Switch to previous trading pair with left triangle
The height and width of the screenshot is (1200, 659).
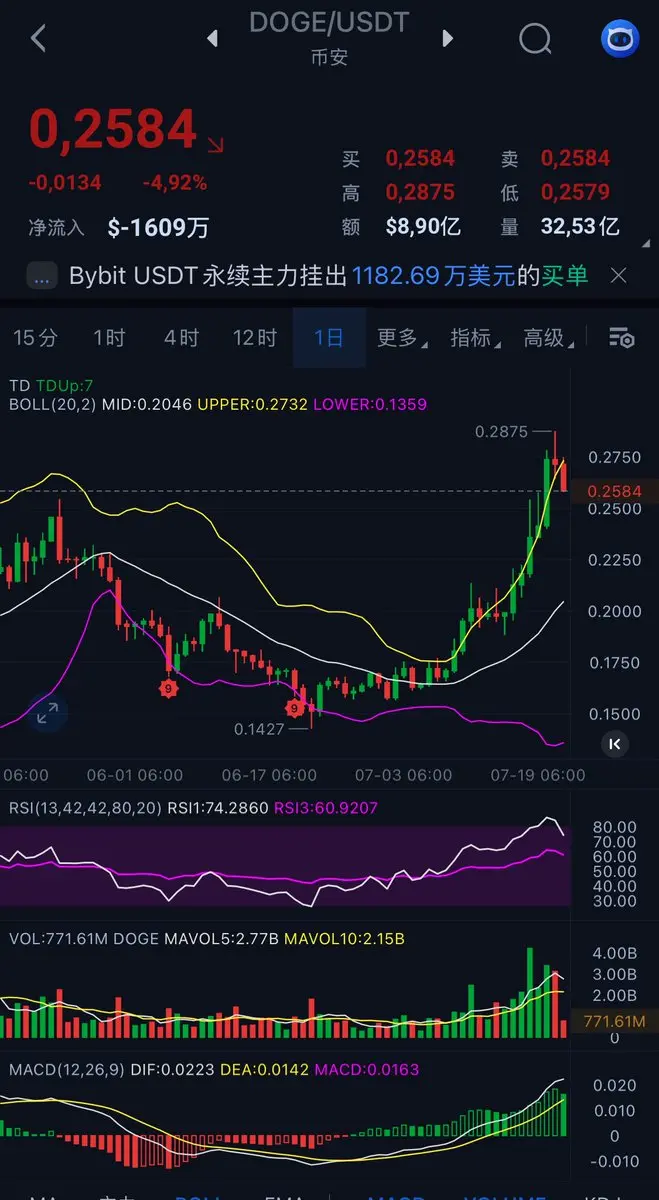(x=212, y=39)
